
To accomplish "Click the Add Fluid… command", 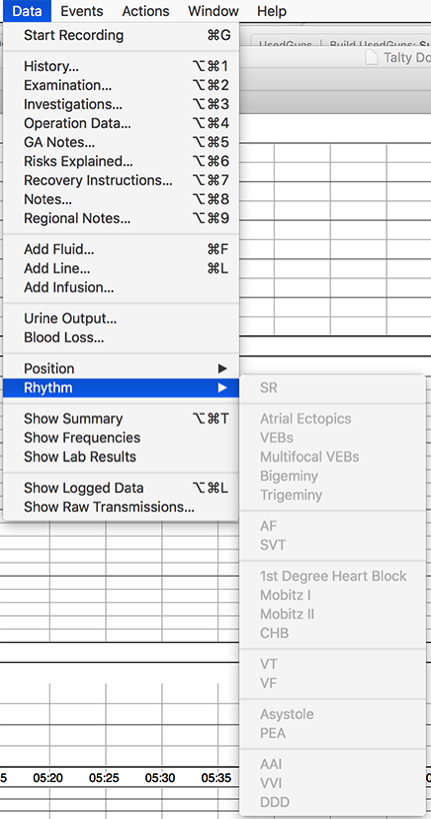I will 121,250.
